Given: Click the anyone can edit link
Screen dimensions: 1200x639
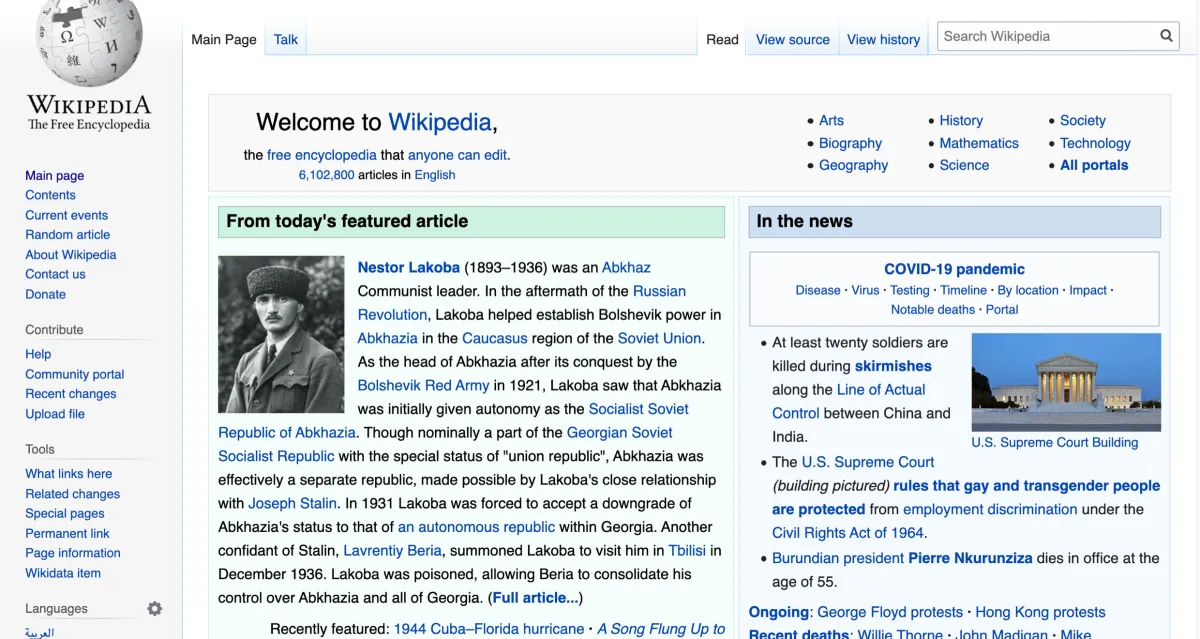Looking at the screenshot, I should 457,155.
